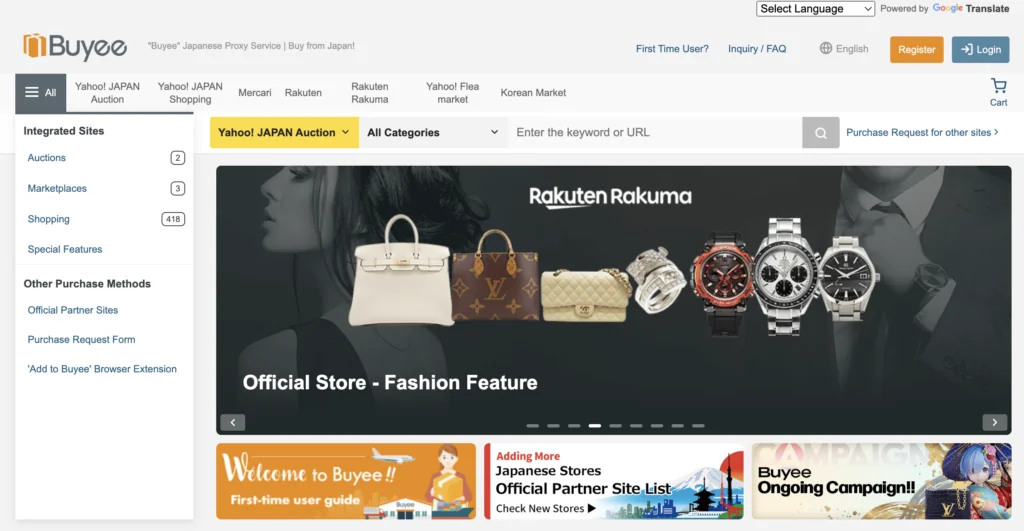
Task: Click the Marketplaces count badge 3
Action: click(x=177, y=189)
